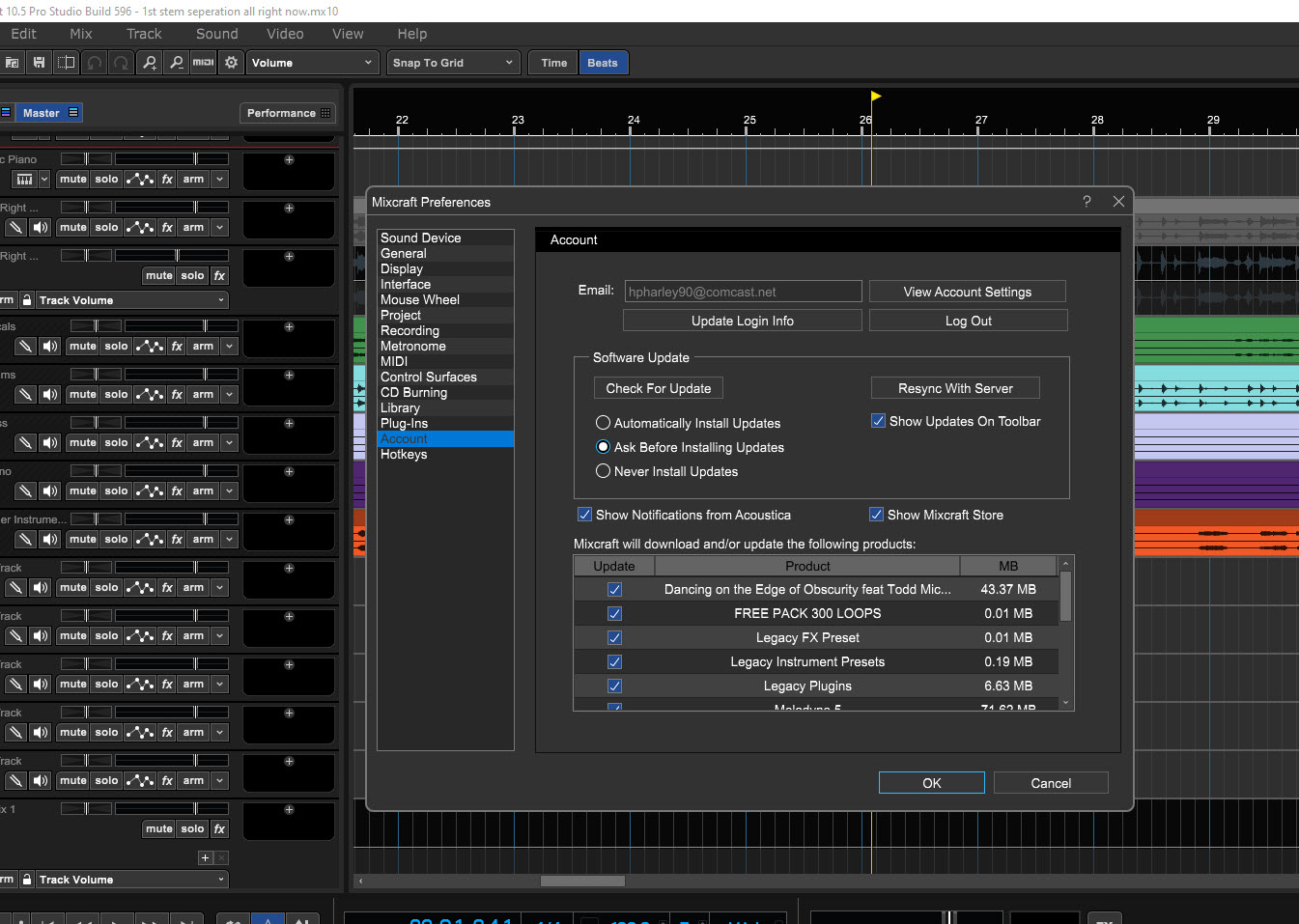Confirm preferences with OK
The height and width of the screenshot is (924, 1299).
click(x=932, y=783)
